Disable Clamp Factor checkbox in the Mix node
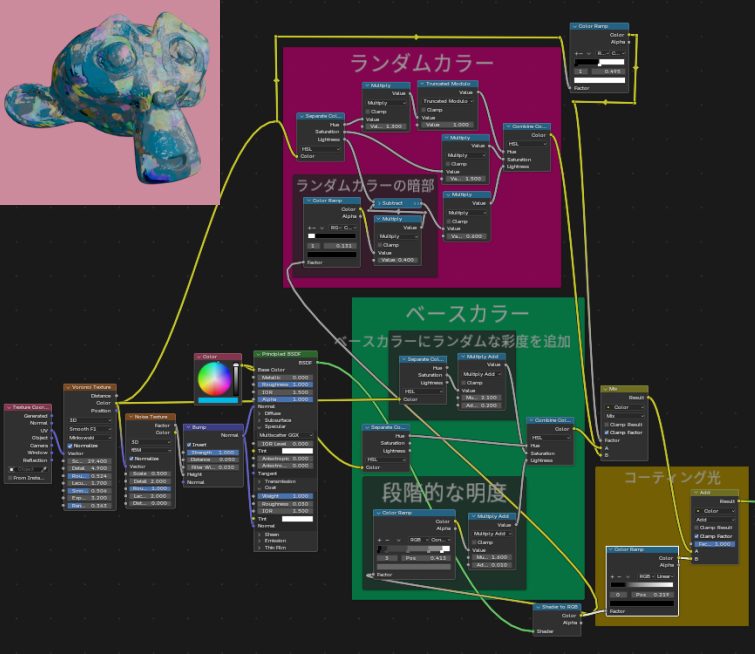755x654 pixels. pos(609,432)
